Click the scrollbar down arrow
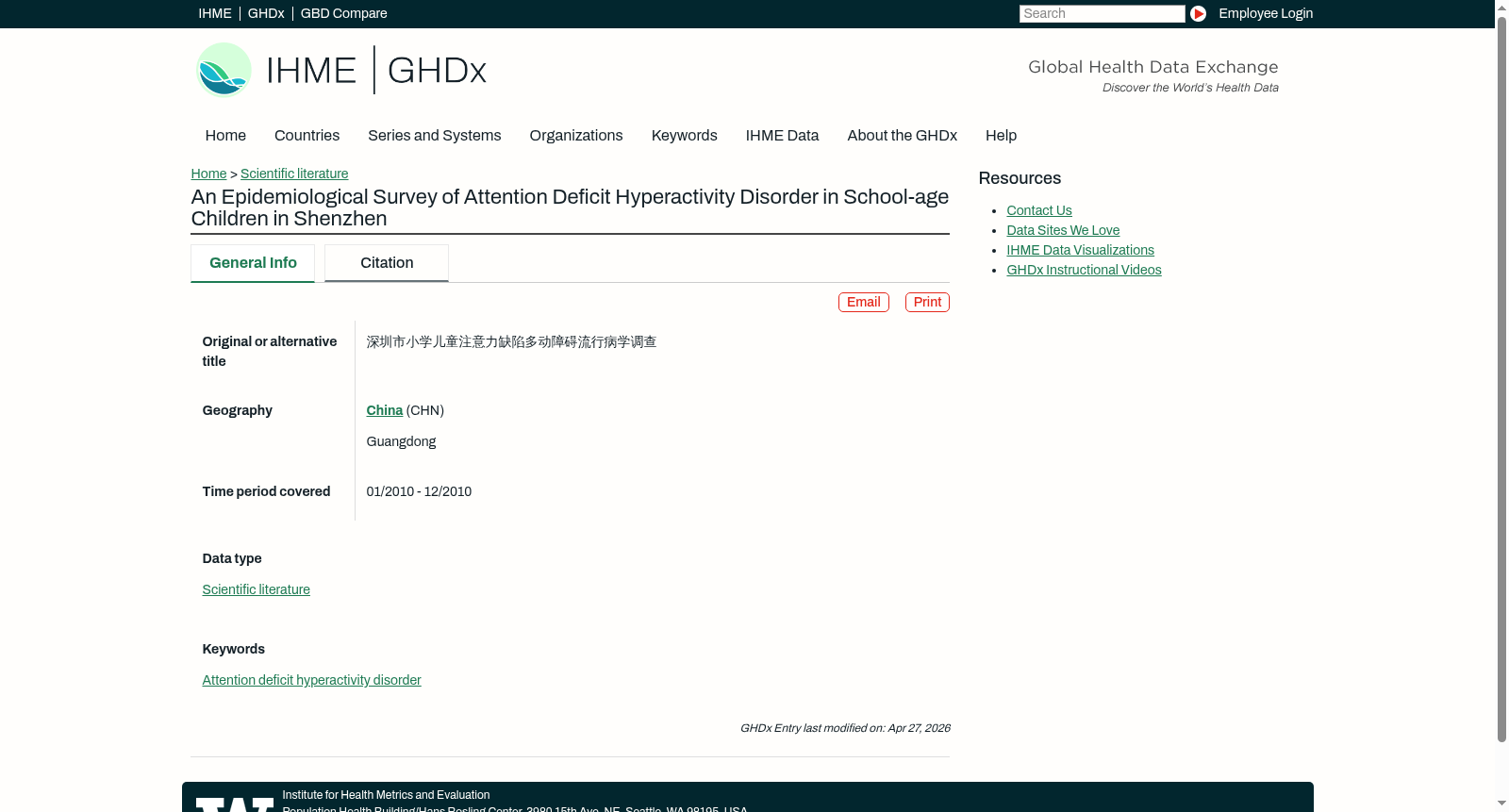 1501,804
